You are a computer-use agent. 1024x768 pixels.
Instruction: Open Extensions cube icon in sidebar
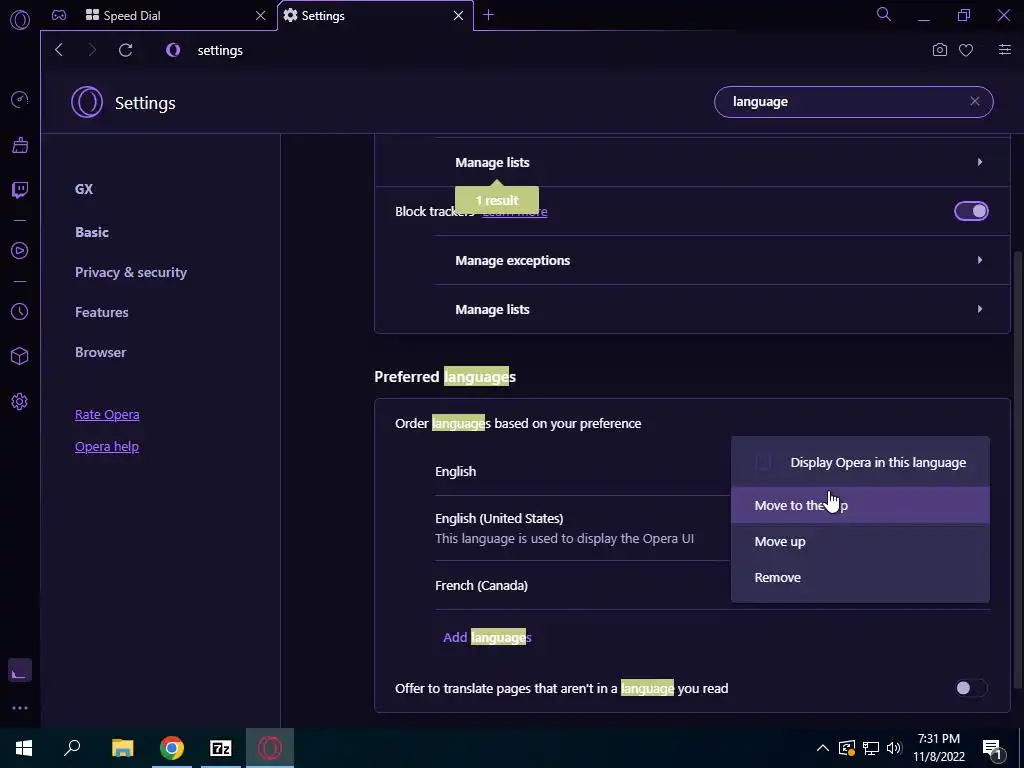[x=20, y=356]
